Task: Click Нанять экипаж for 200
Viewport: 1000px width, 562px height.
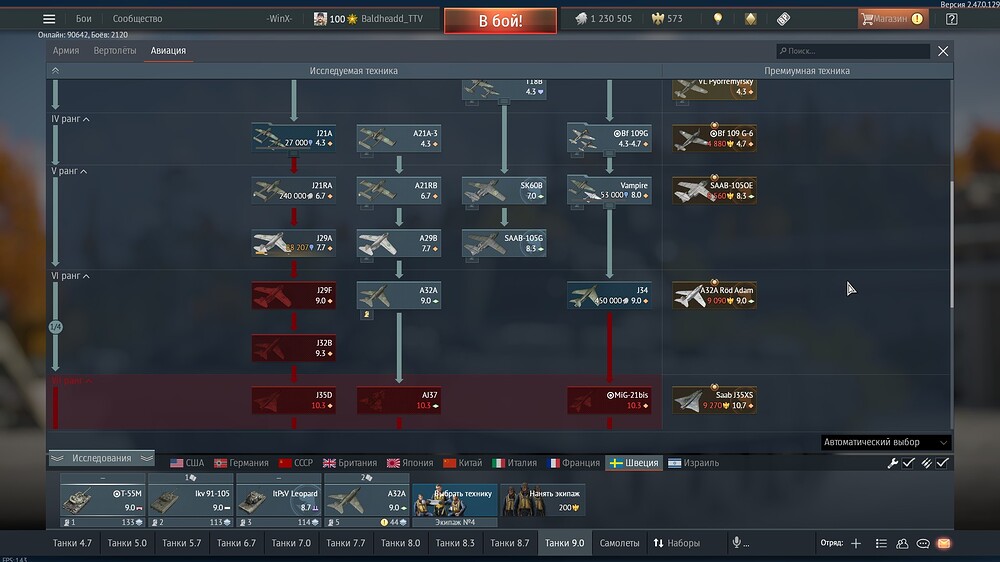Action: [543, 500]
